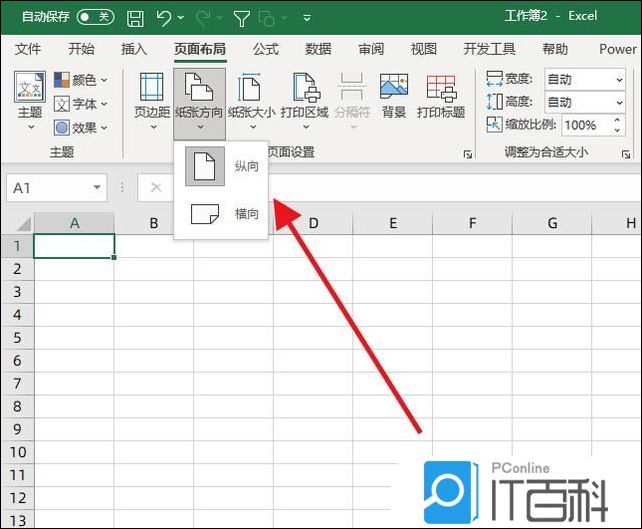Switch to the 审阅 (Review) tab
The width and height of the screenshot is (642, 529).
click(x=371, y=49)
